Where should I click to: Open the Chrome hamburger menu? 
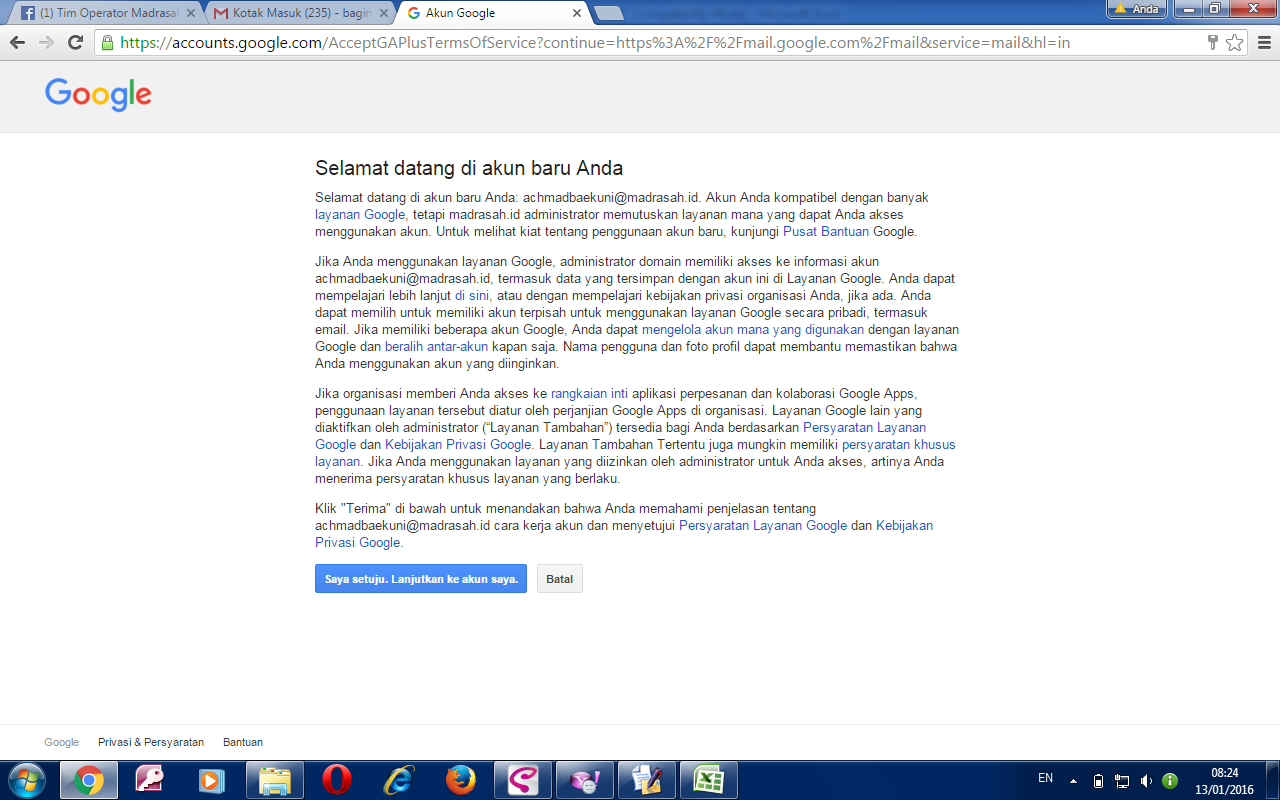(x=1263, y=43)
